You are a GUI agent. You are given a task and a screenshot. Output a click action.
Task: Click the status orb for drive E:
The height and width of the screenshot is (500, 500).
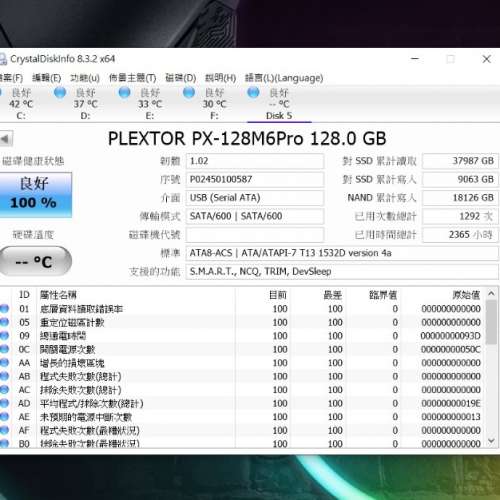[x=124, y=92]
